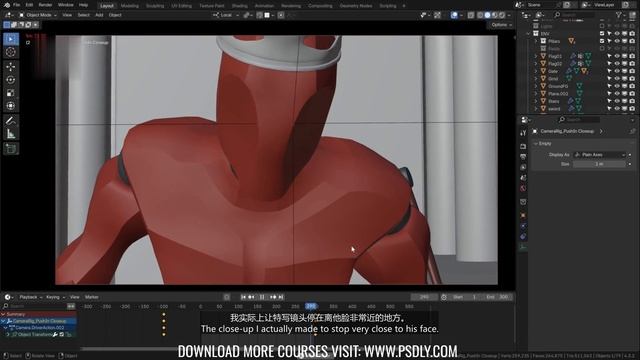Select the Transform tool
The image size is (640, 360).
tap(11, 106)
